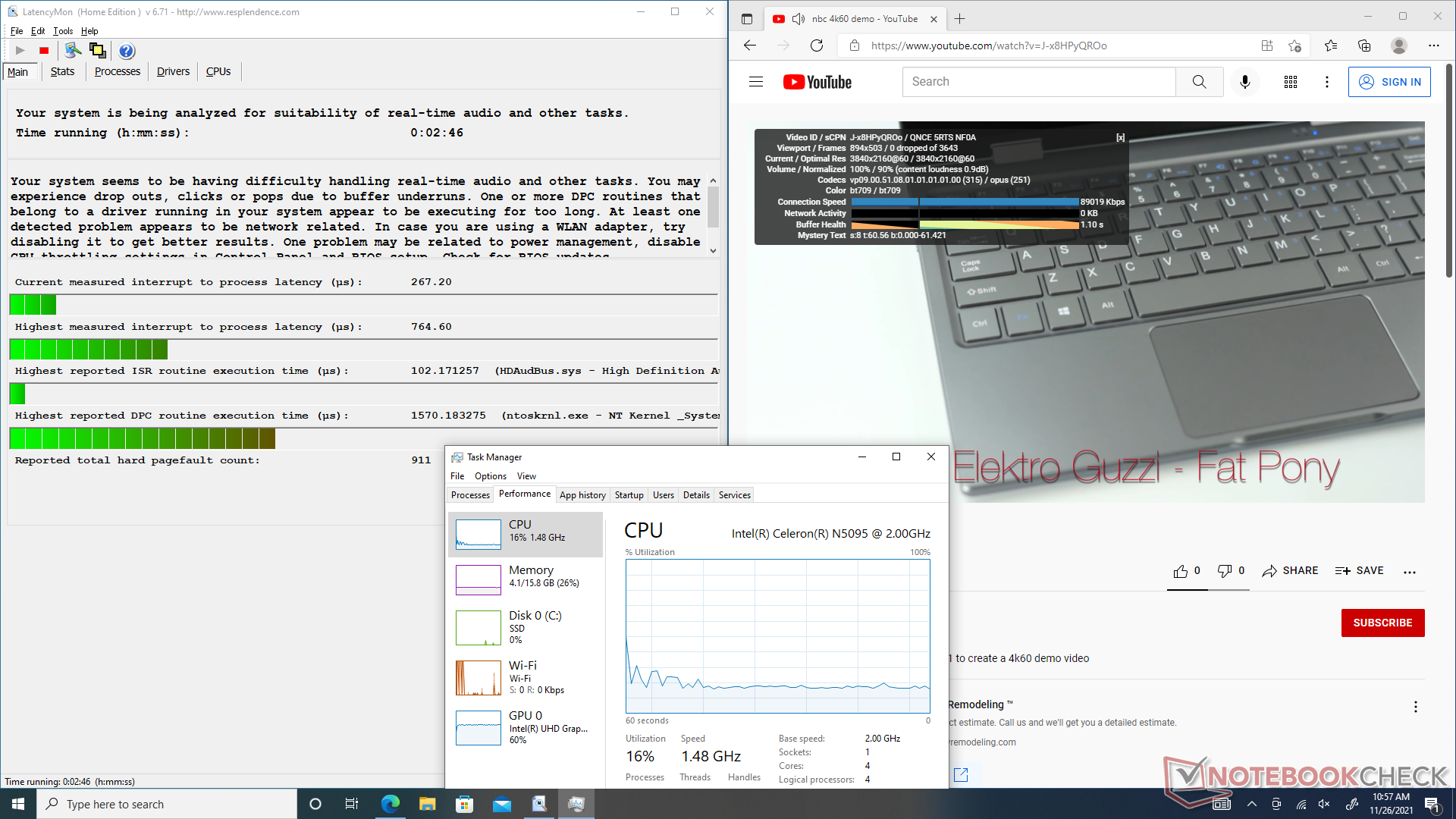1456x819 pixels.
Task: Mute the YouTube browser tab audio
Action: point(798,19)
